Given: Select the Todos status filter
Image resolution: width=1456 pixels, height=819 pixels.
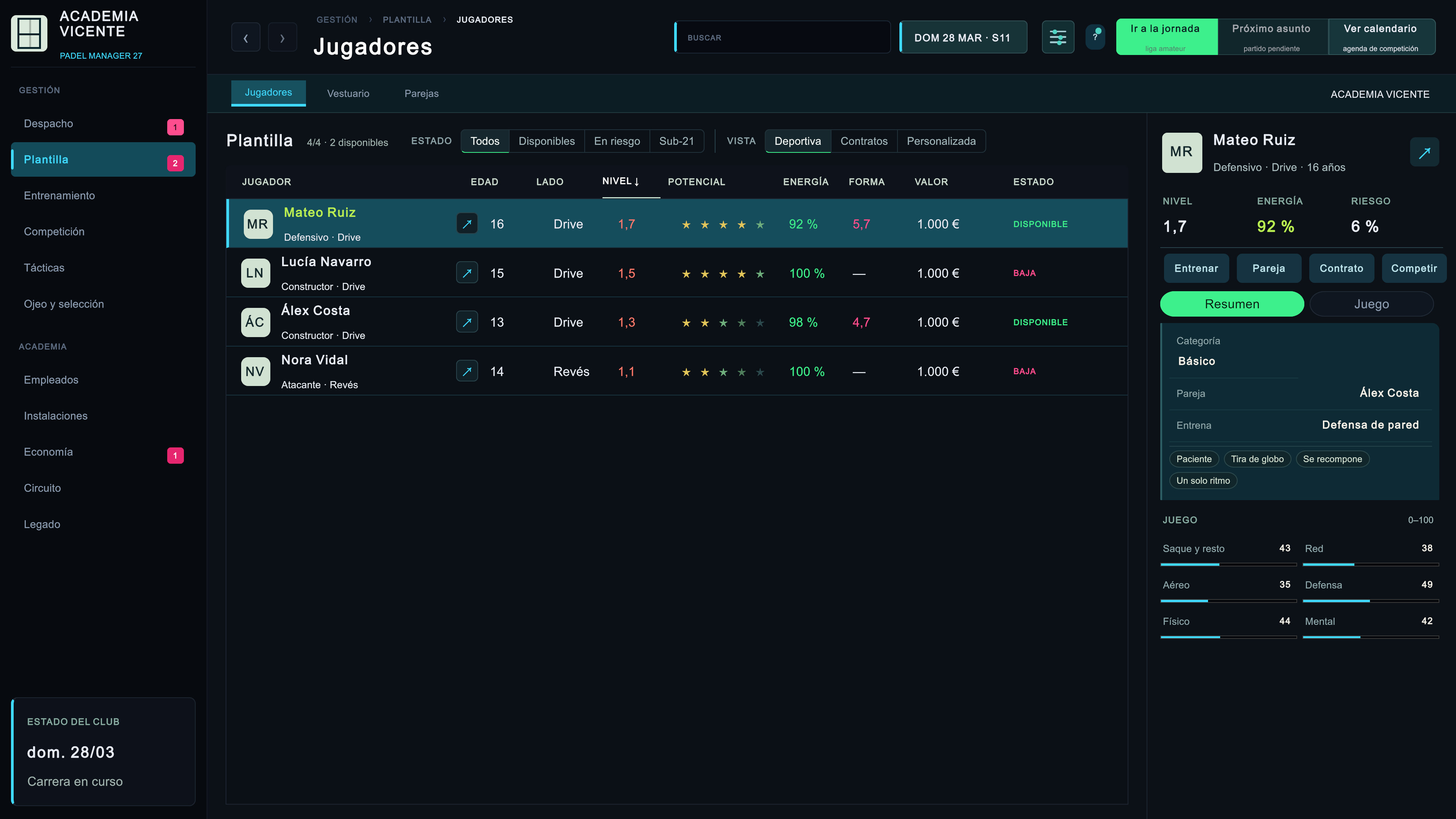Looking at the screenshot, I should coord(485,141).
